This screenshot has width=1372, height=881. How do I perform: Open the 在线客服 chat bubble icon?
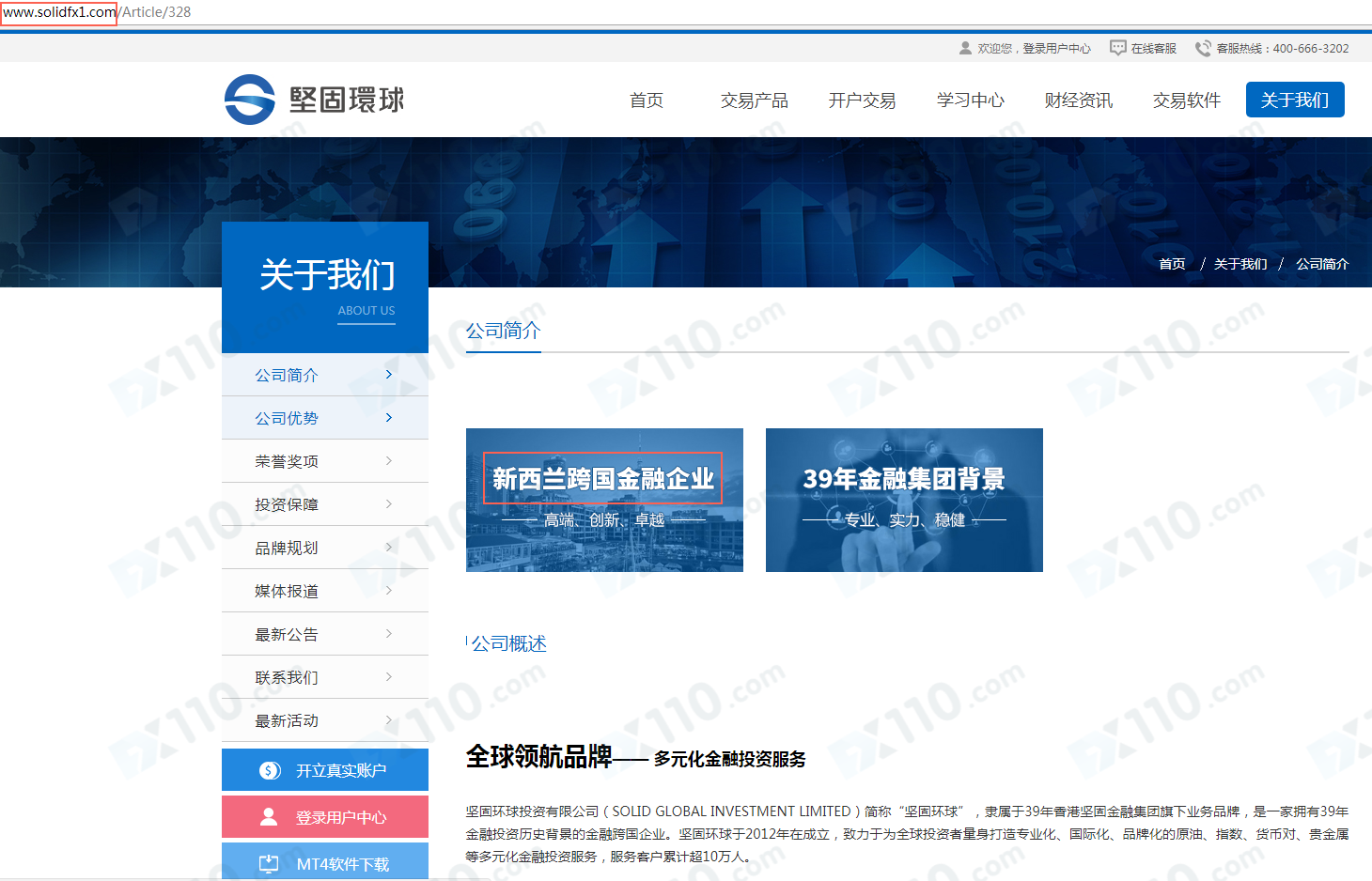coord(1117,47)
